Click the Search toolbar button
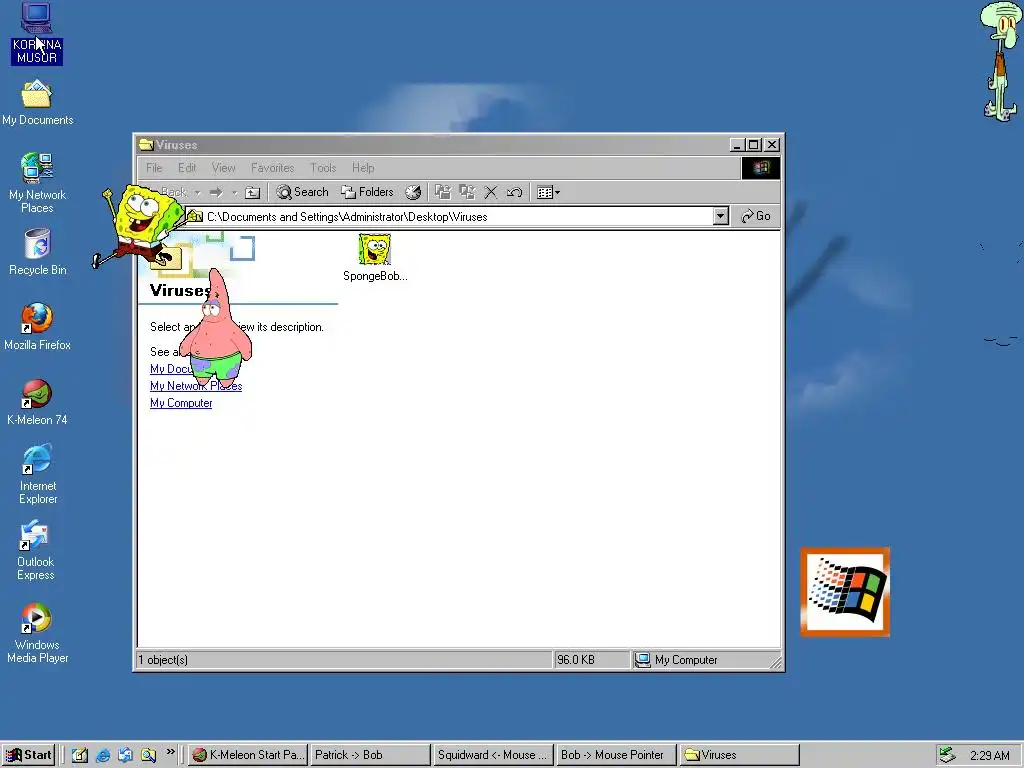This screenshot has width=1024, height=768. tap(302, 192)
